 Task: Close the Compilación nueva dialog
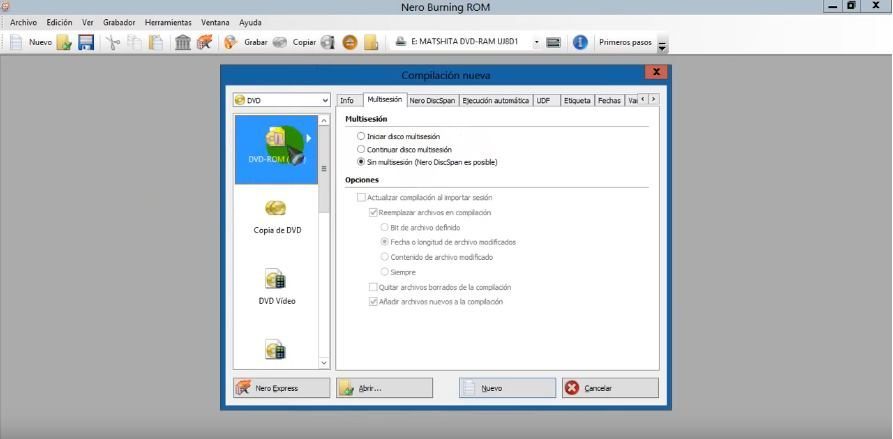point(656,72)
